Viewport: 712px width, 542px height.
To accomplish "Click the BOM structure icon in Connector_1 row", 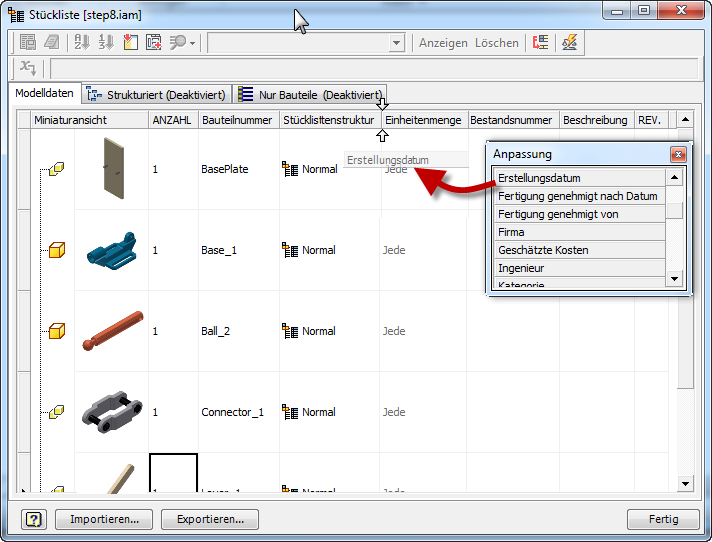I will (290, 412).
